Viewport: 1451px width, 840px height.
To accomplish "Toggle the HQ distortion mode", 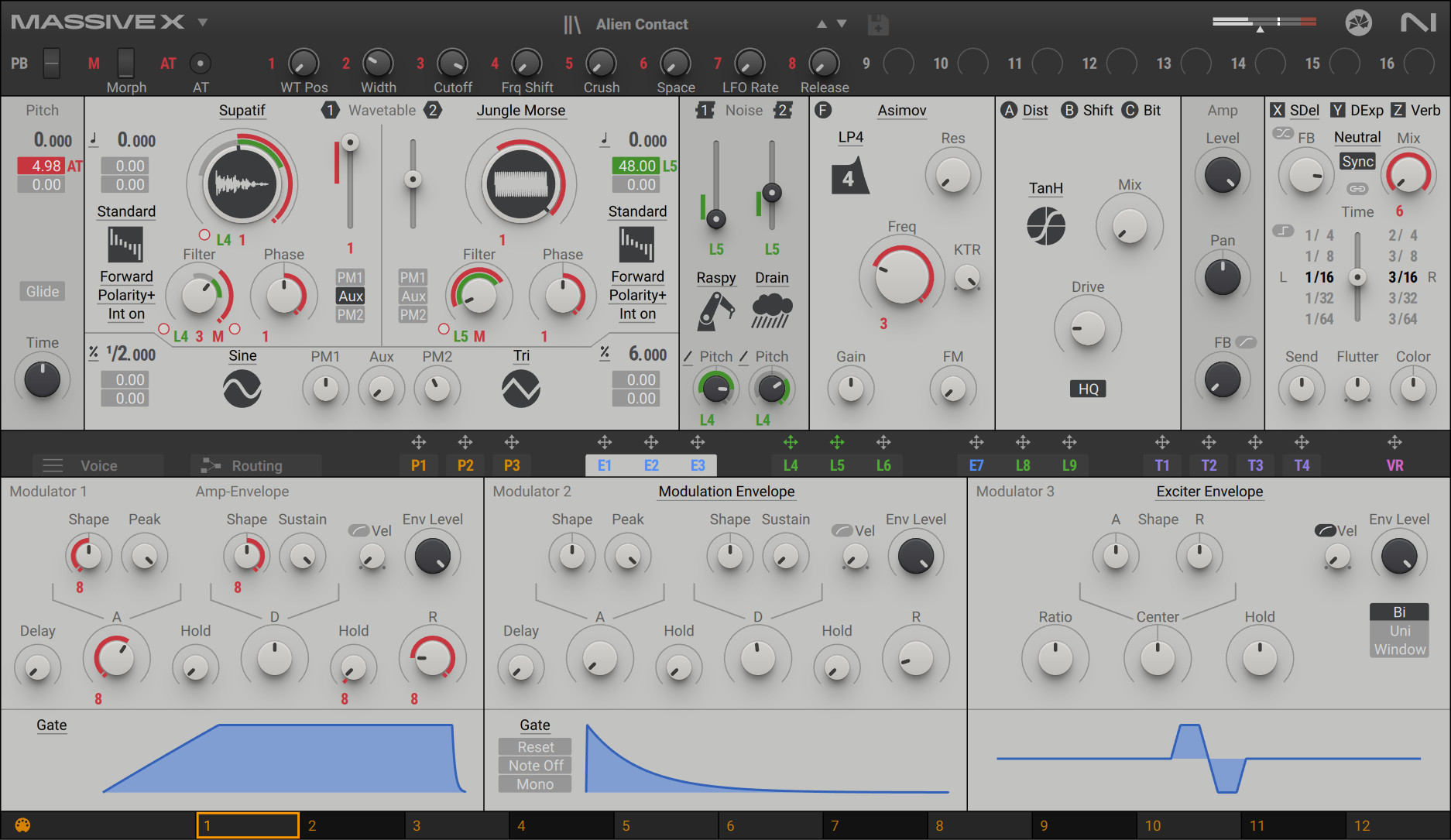I will (1088, 389).
